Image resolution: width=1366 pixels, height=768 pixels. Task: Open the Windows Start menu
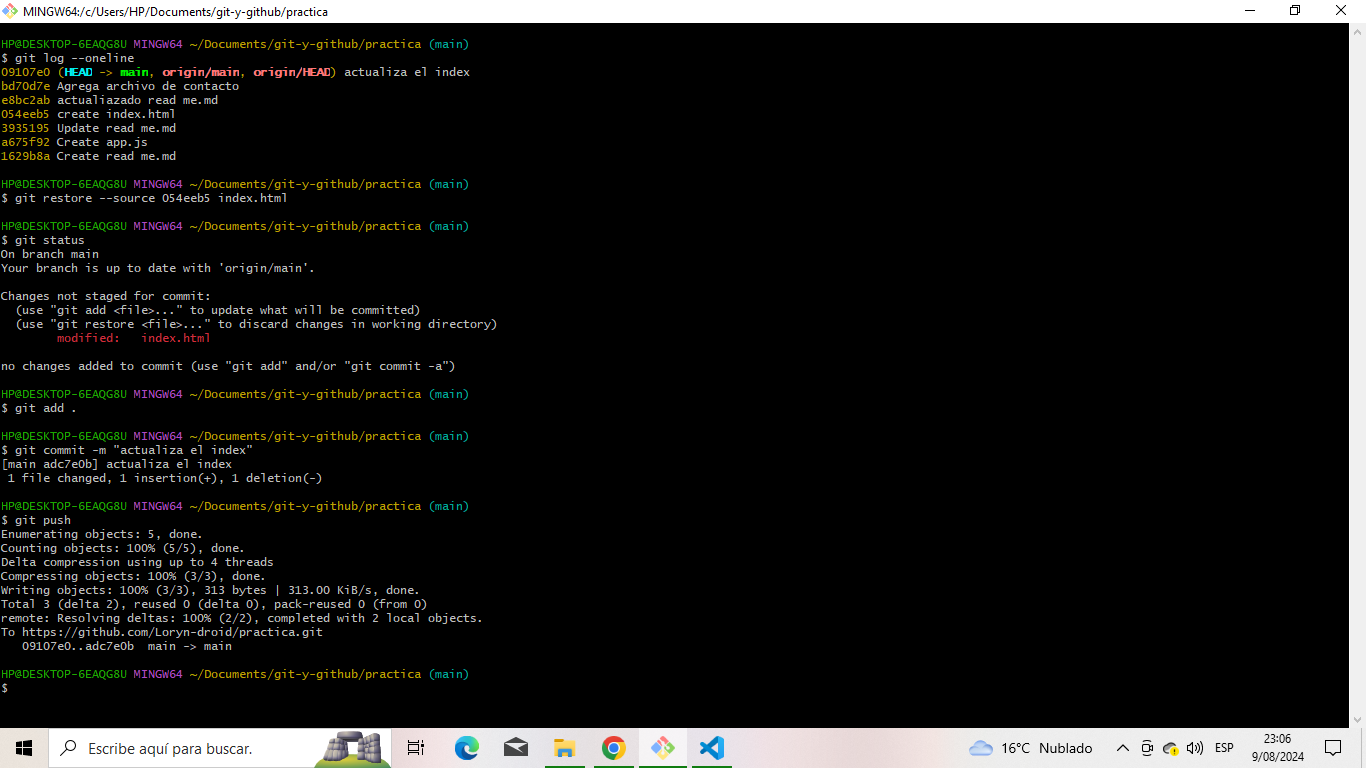click(x=24, y=748)
